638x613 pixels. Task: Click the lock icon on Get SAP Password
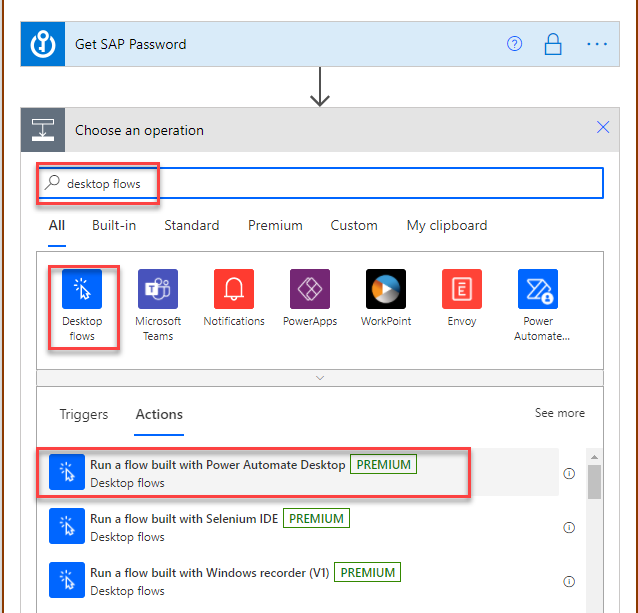(553, 44)
